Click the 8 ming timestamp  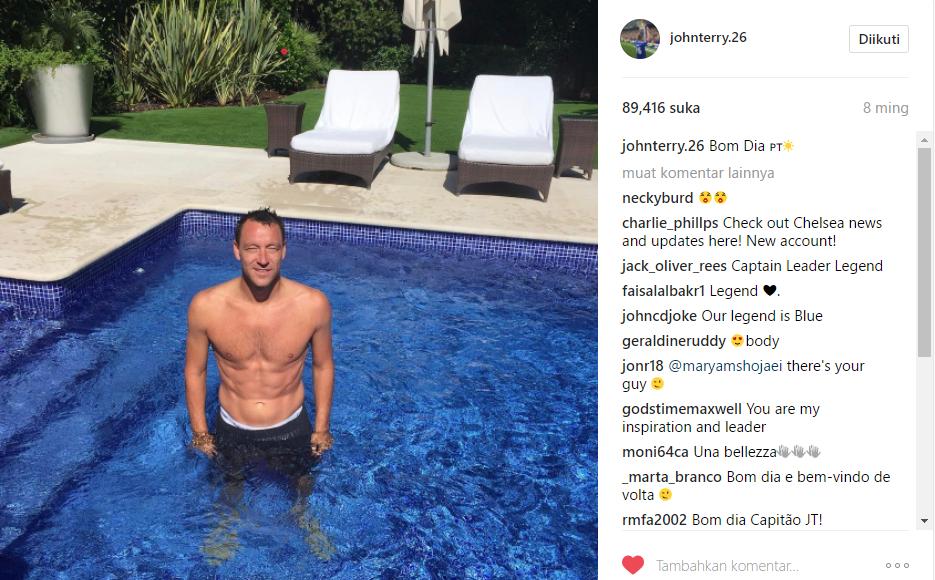[x=886, y=108]
